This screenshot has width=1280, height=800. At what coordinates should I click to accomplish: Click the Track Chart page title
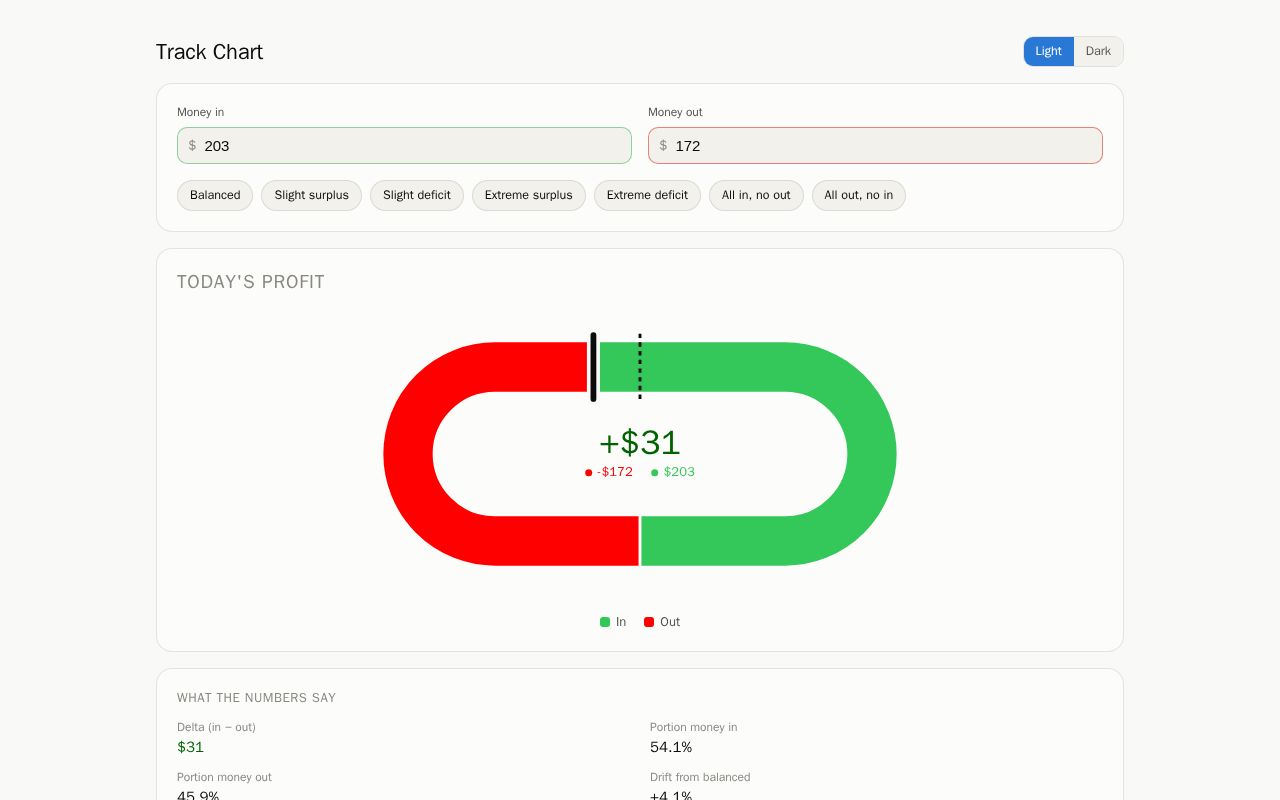pyautogui.click(x=209, y=52)
